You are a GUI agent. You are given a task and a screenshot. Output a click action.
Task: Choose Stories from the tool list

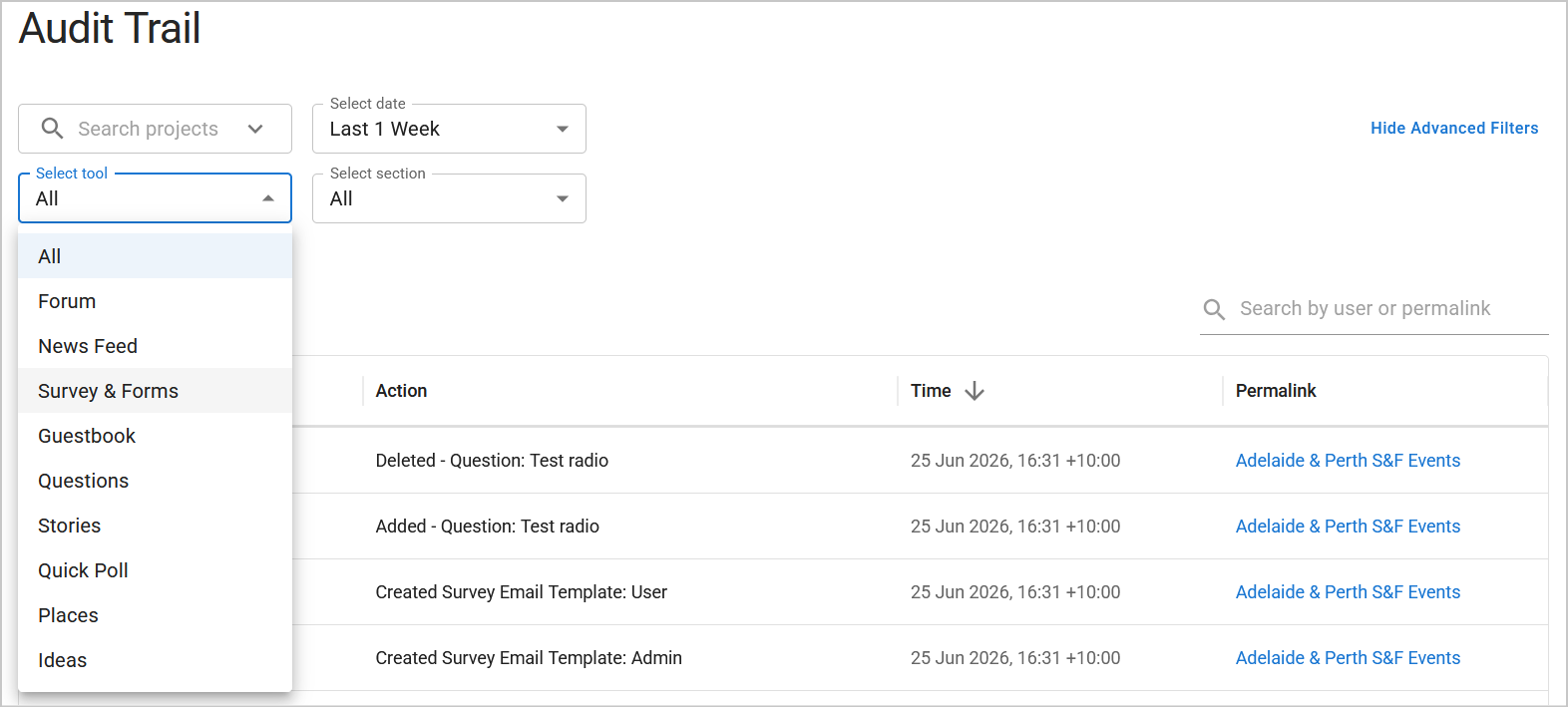pyautogui.click(x=155, y=526)
